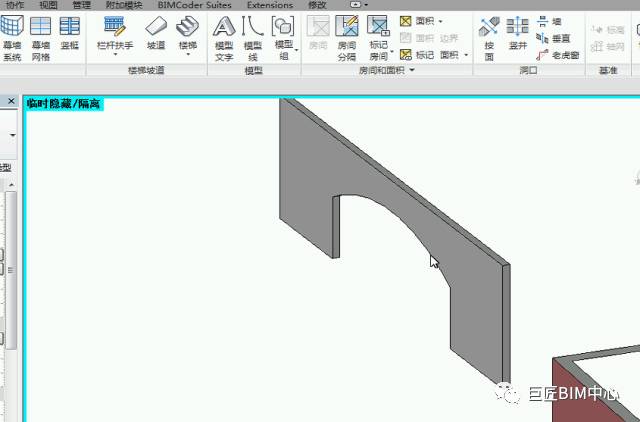Open the 视图 ribbon tab
This screenshot has width=640, height=422.
48,5
